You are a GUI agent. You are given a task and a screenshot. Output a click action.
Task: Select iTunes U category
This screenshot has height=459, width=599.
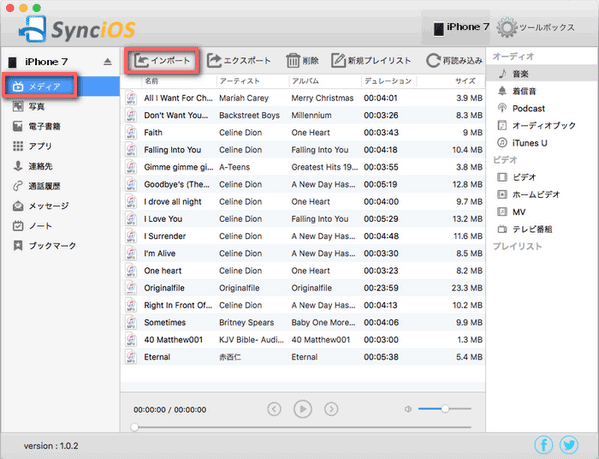(522, 143)
